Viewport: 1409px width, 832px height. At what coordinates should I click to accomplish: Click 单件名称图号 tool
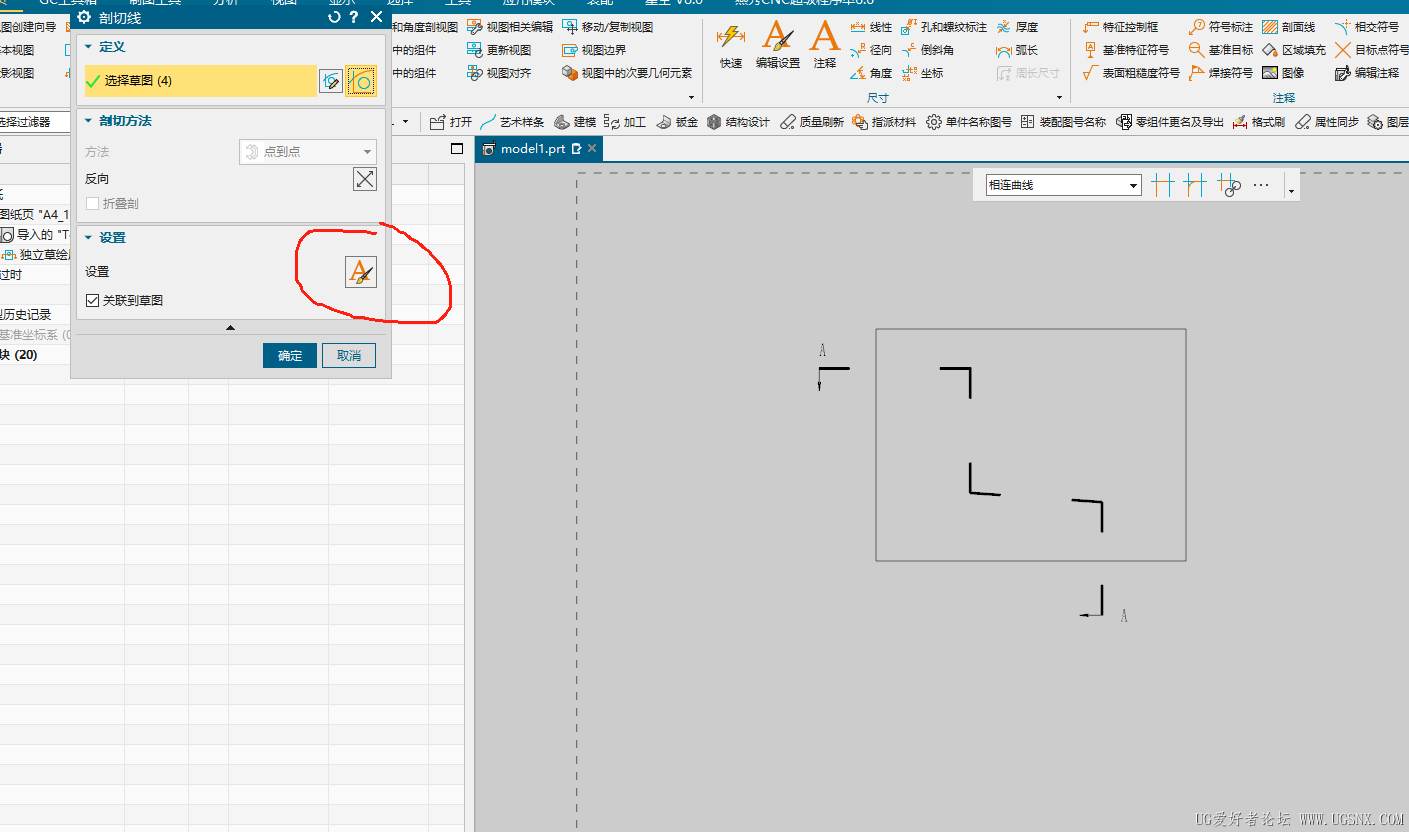(x=968, y=122)
